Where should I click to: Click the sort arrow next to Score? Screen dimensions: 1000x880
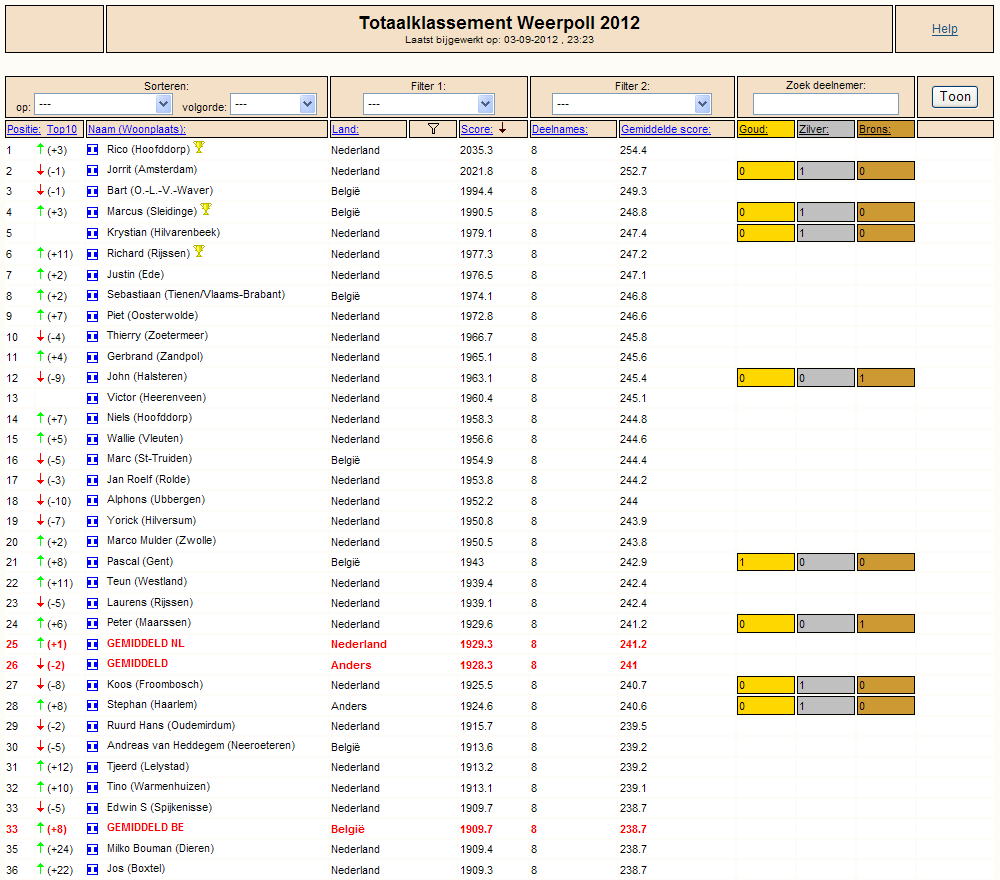503,129
